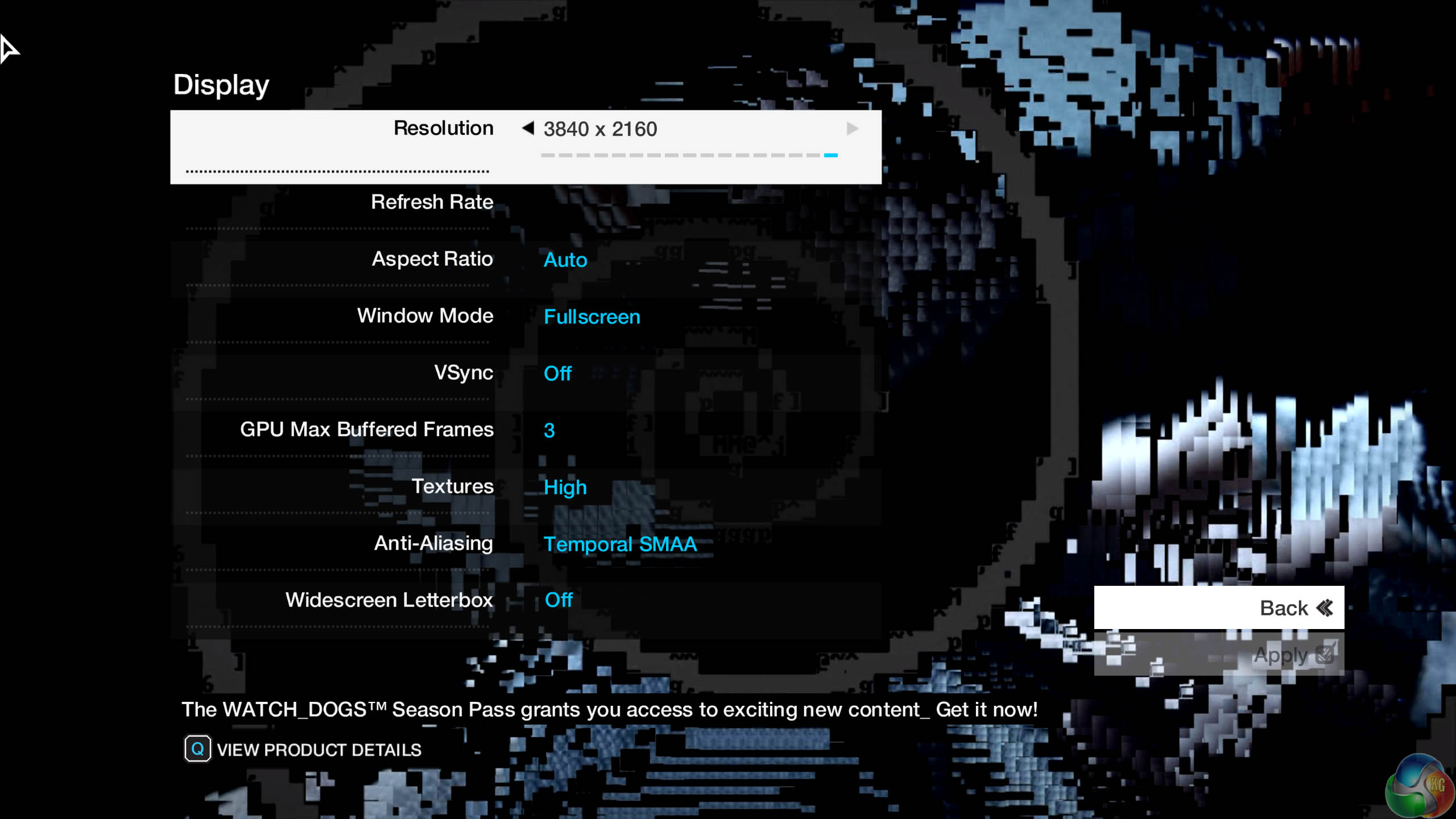This screenshot has height=819, width=1456.
Task: Adjust the buffered frames value 3
Action: coord(549,431)
